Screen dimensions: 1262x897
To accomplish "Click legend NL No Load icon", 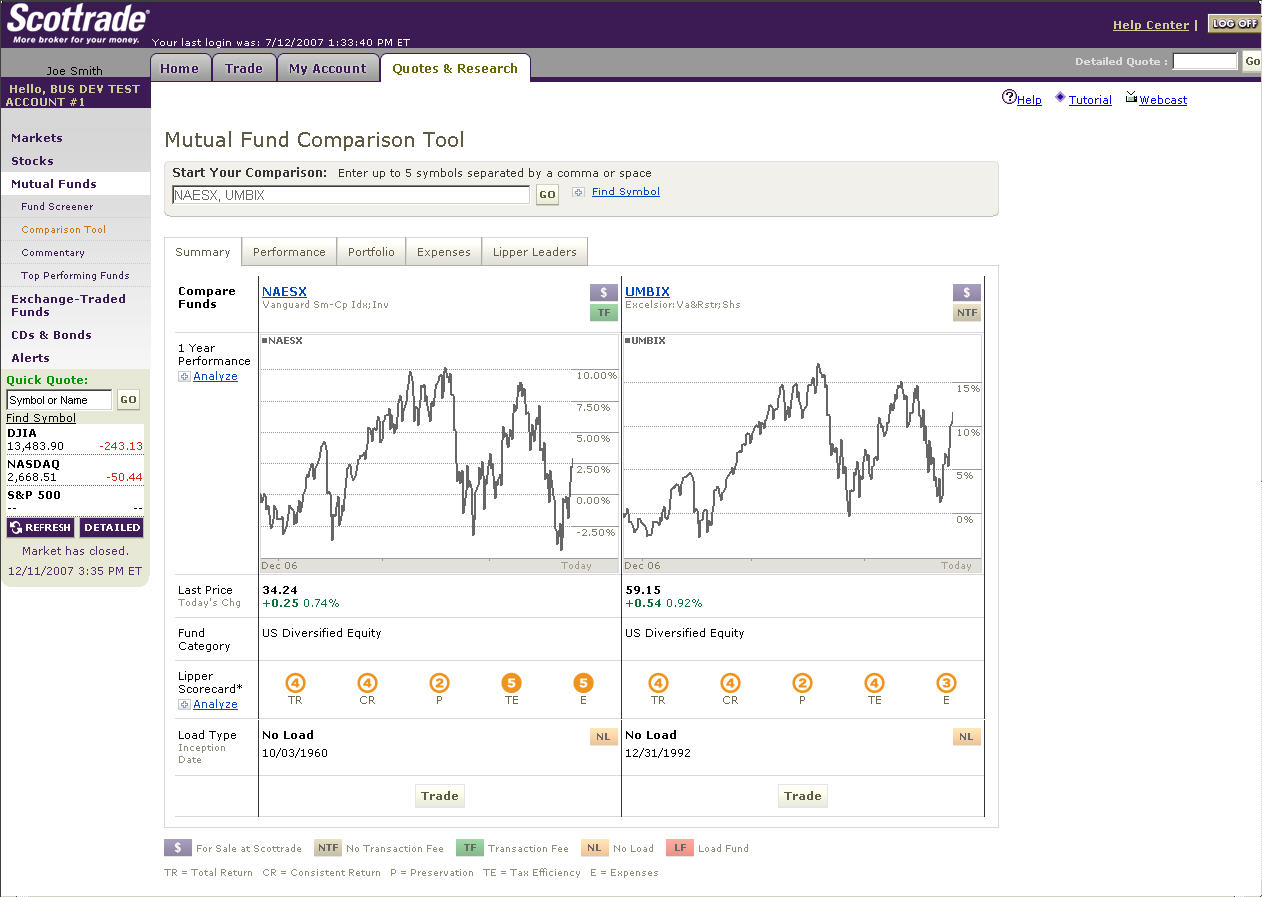I will 594,848.
